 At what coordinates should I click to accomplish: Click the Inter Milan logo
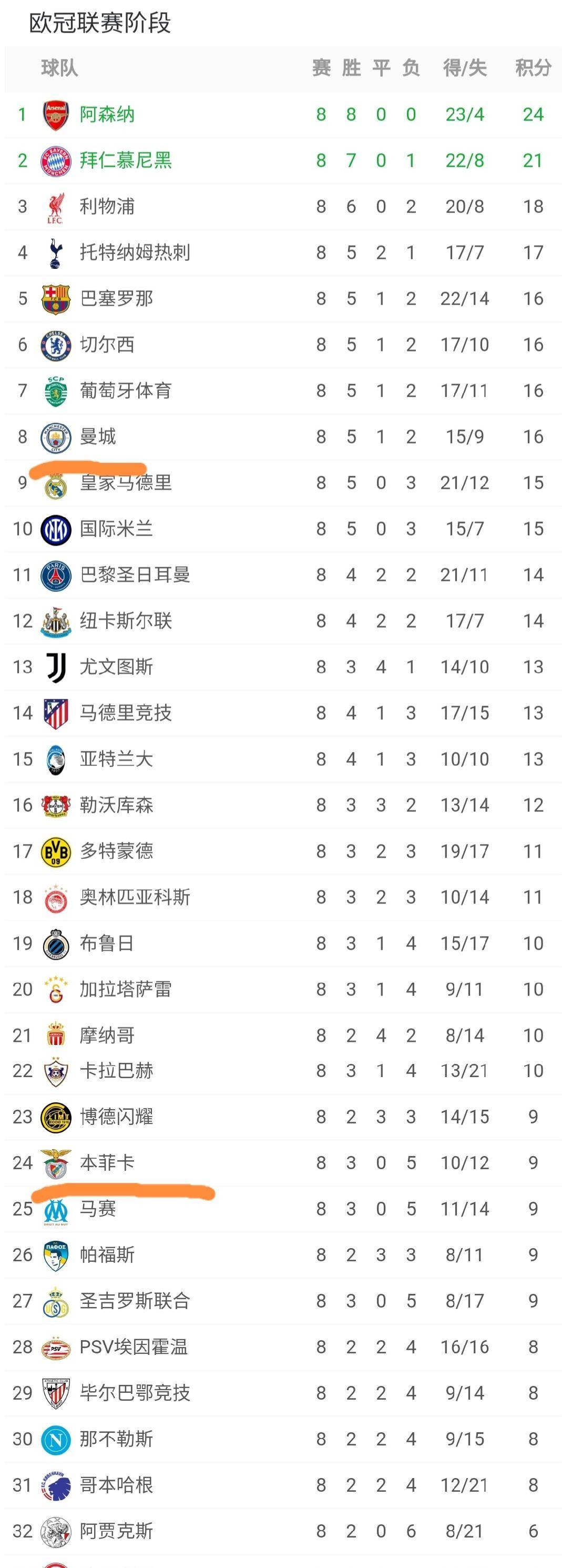click(55, 529)
